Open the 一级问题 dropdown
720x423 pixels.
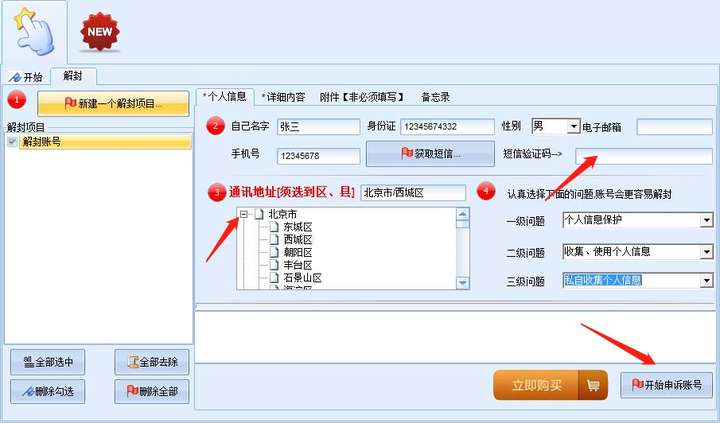tap(706, 220)
